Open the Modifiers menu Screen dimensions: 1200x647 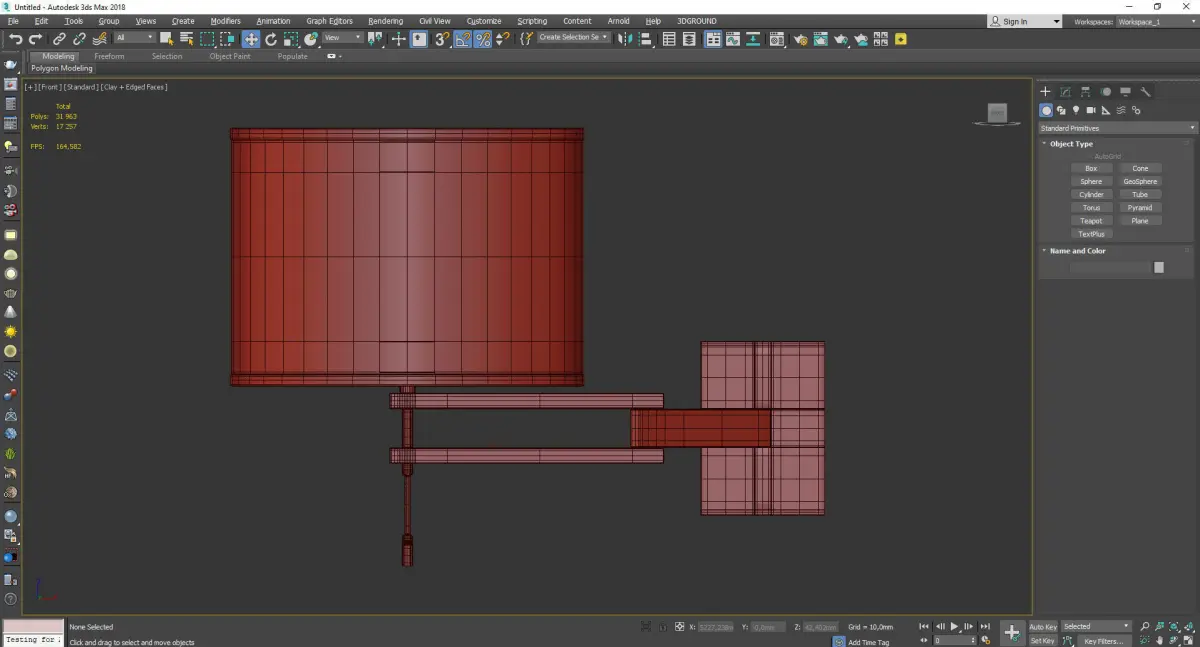tap(225, 21)
